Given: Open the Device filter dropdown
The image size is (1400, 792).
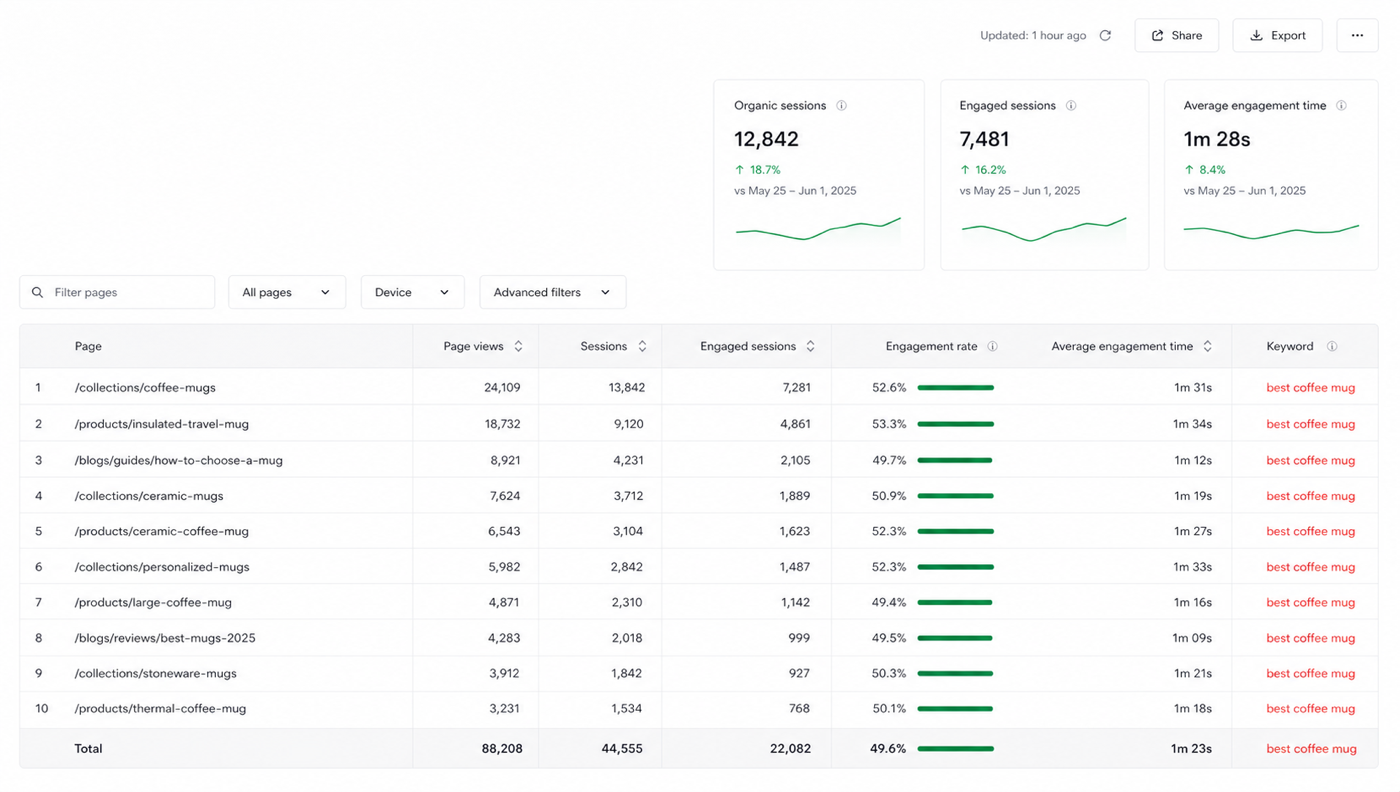Looking at the screenshot, I should point(412,292).
